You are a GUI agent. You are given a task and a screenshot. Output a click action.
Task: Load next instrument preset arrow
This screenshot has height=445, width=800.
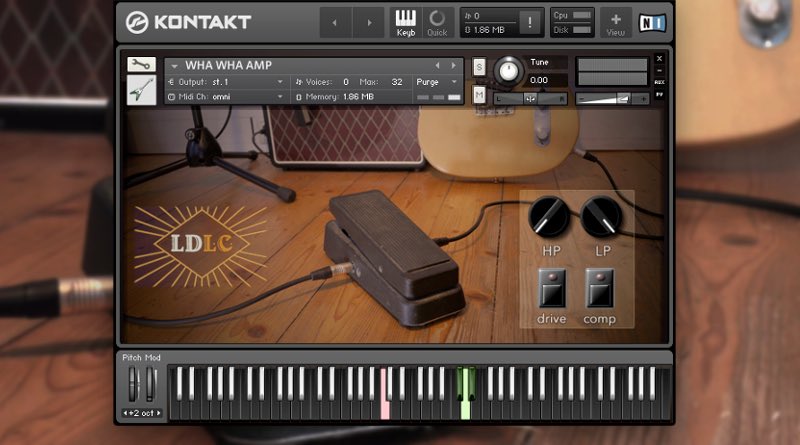pos(453,65)
